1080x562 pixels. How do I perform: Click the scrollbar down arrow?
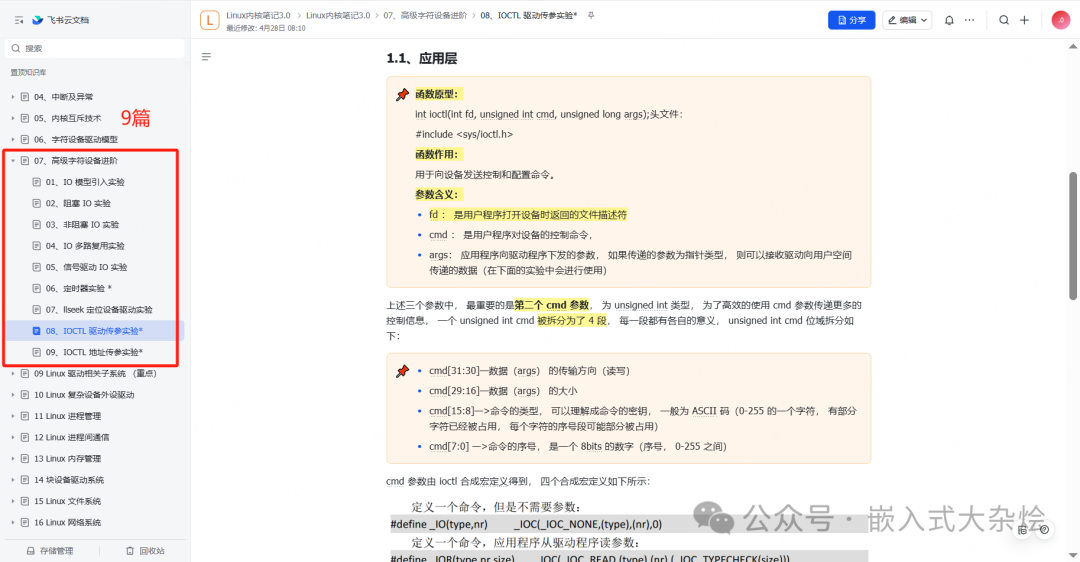coord(1072,555)
